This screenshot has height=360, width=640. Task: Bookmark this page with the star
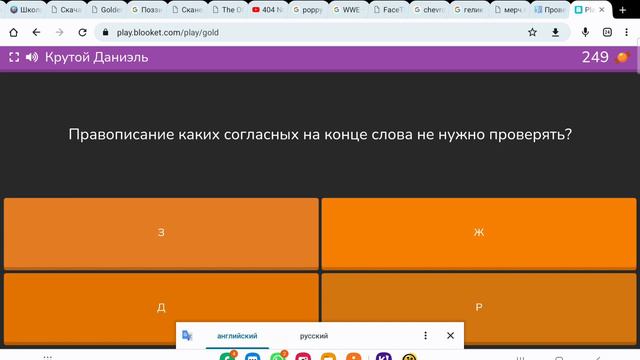pos(532,32)
